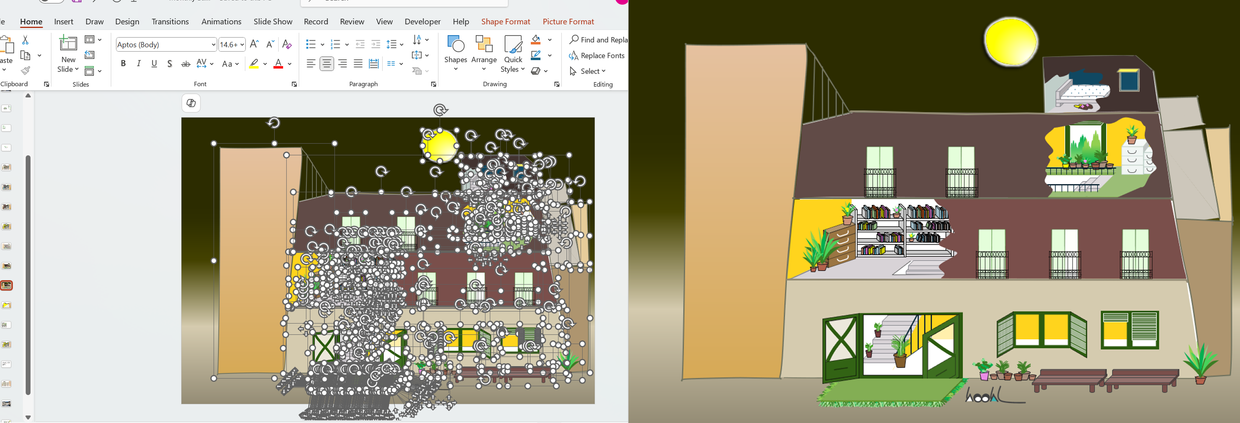Click the Shape Fill paint bucket

[537, 40]
